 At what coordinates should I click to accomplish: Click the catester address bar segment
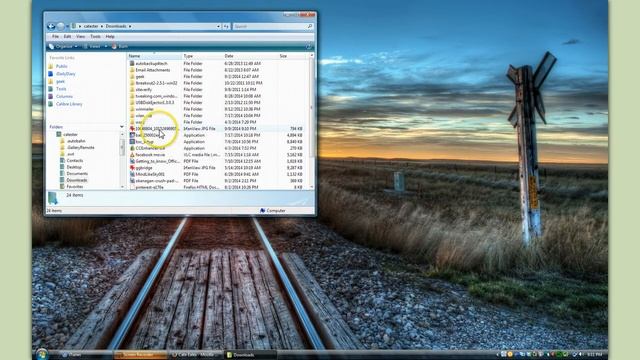[x=91, y=26]
